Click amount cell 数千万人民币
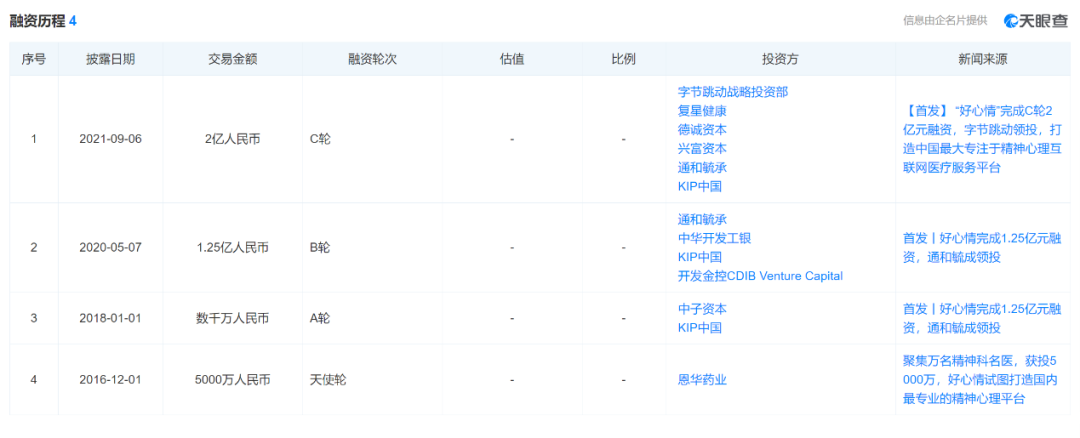This screenshot has width=1080, height=438. point(233,318)
